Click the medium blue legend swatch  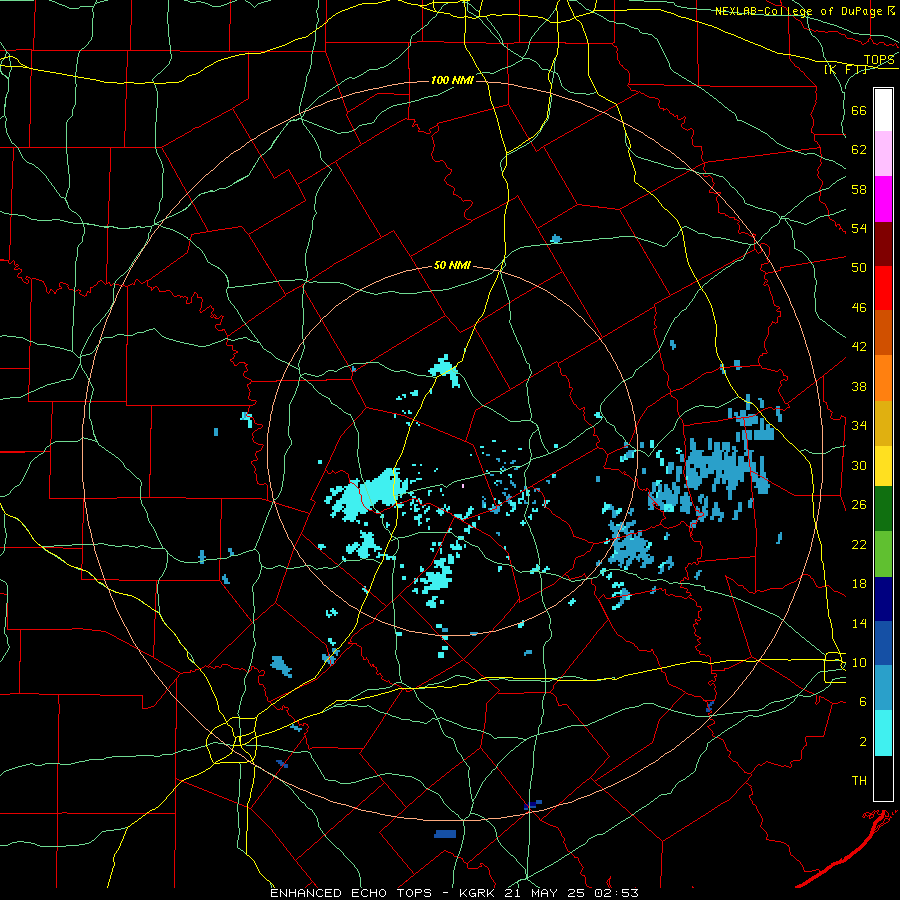pyautogui.click(x=883, y=643)
